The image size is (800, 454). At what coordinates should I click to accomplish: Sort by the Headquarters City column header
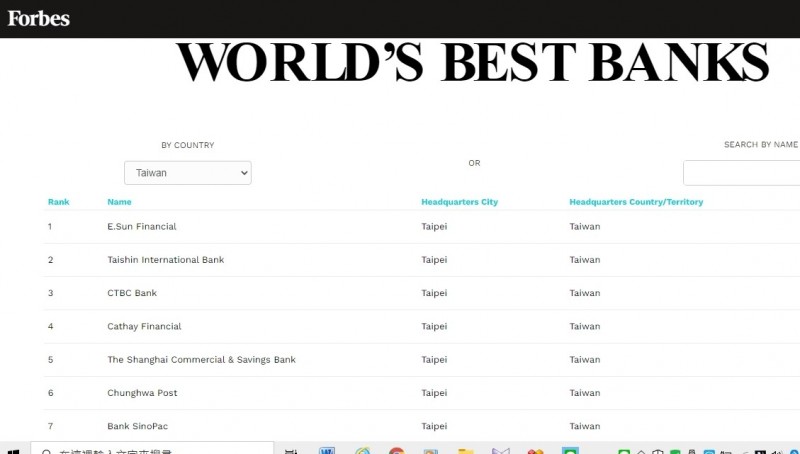(x=459, y=202)
